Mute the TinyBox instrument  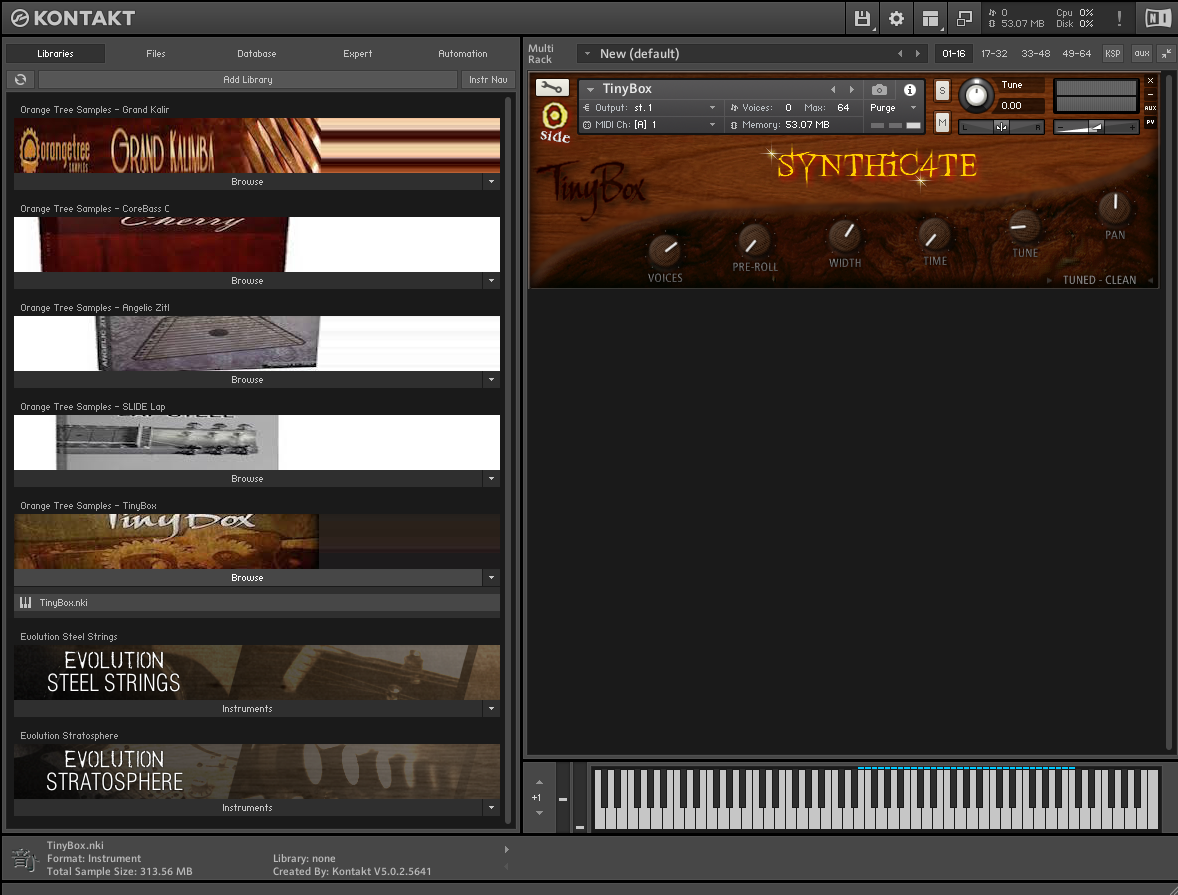point(942,122)
